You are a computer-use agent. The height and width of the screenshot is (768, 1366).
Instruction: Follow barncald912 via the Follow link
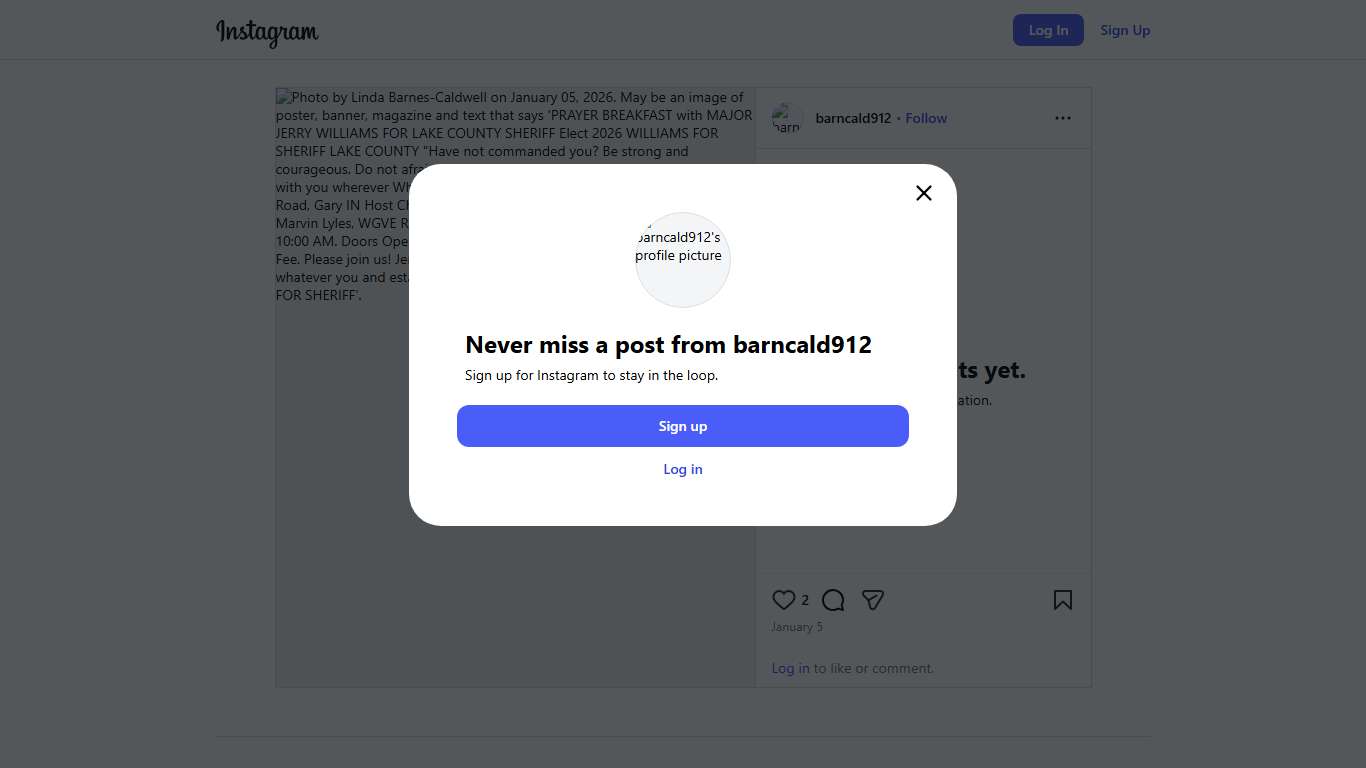[x=926, y=118]
